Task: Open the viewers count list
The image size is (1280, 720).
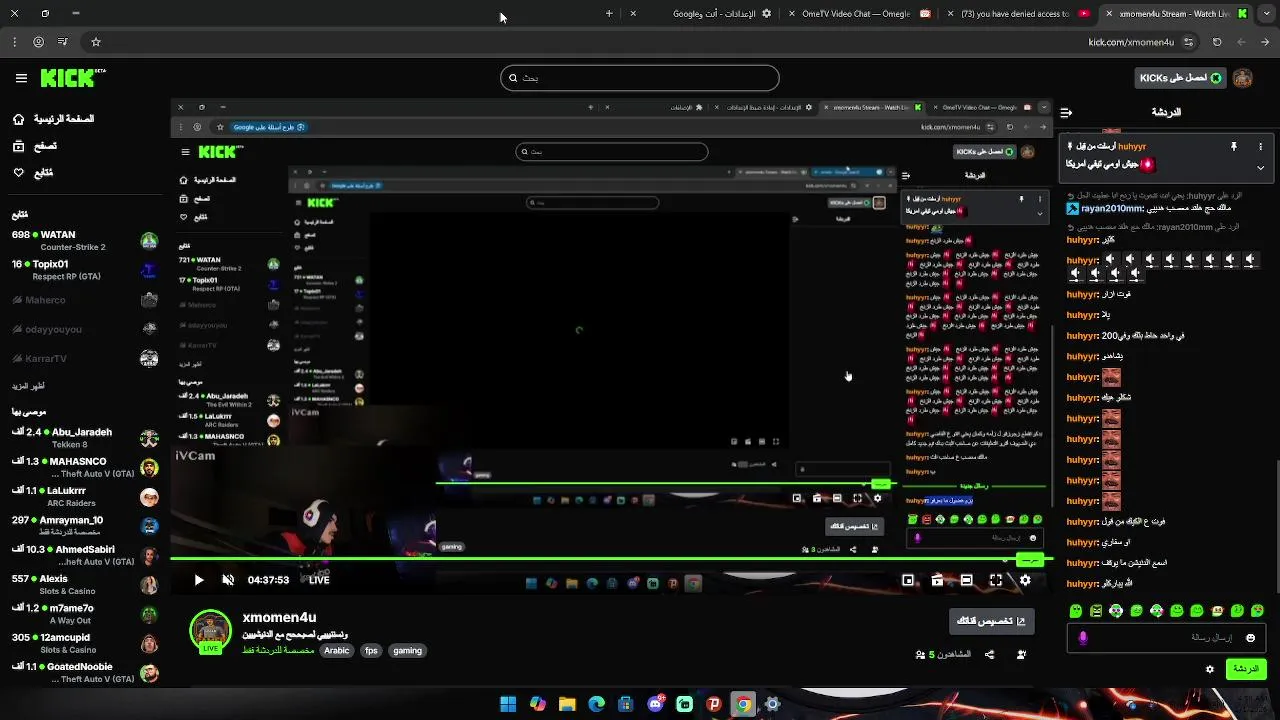Action: pos(943,655)
